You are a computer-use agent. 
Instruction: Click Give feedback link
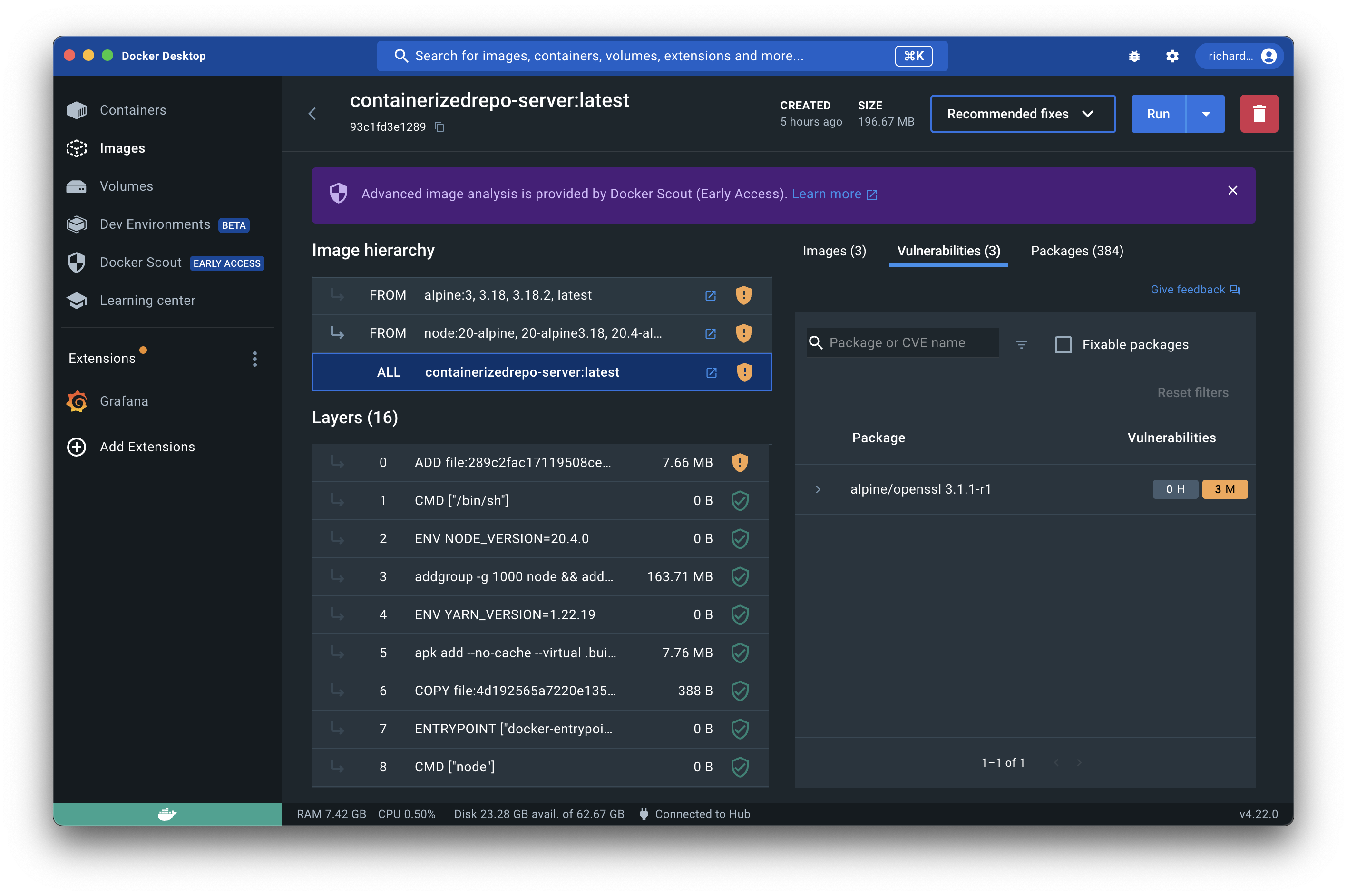(x=1188, y=290)
